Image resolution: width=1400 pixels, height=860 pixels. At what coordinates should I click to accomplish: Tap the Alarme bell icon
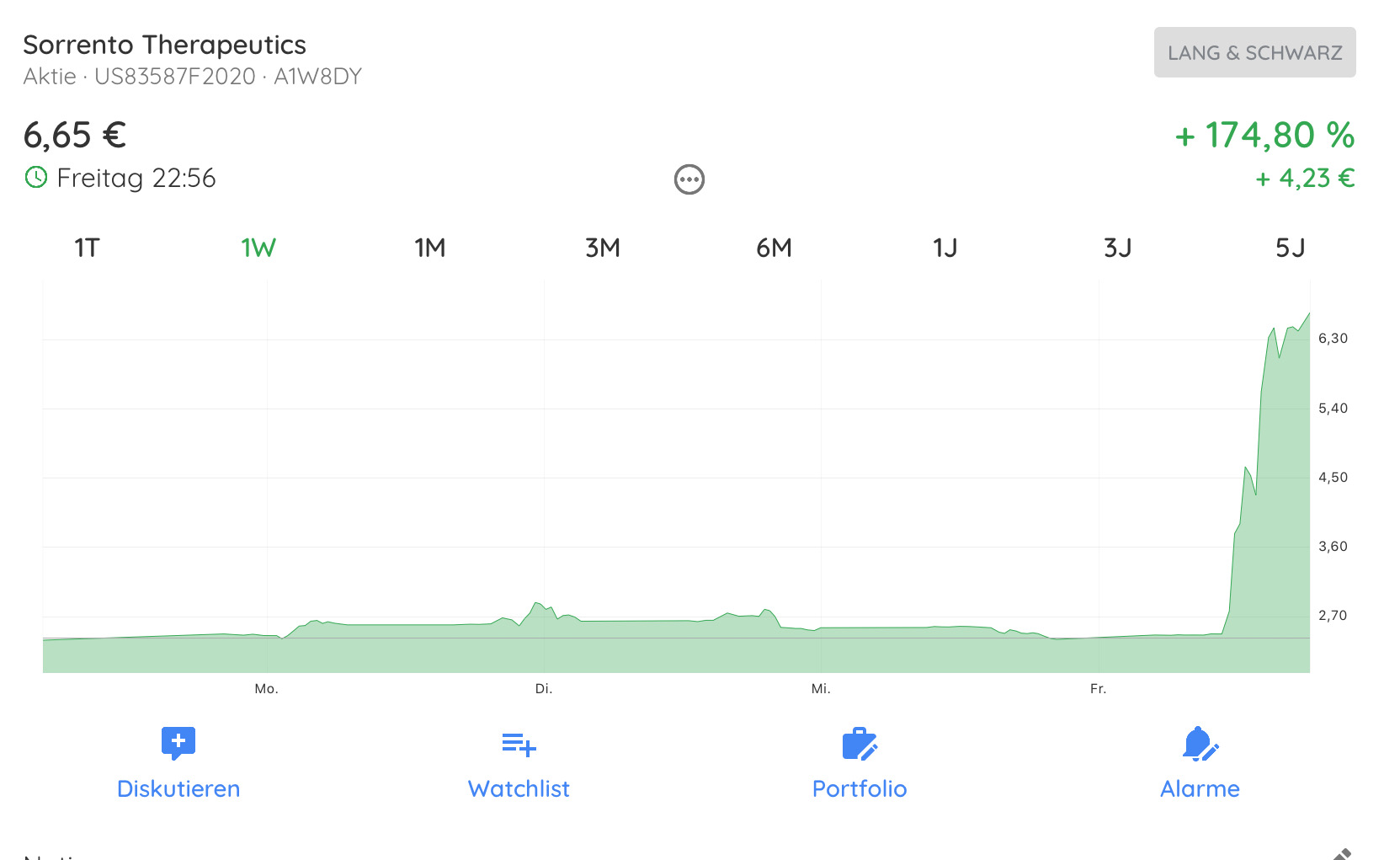tap(1200, 744)
